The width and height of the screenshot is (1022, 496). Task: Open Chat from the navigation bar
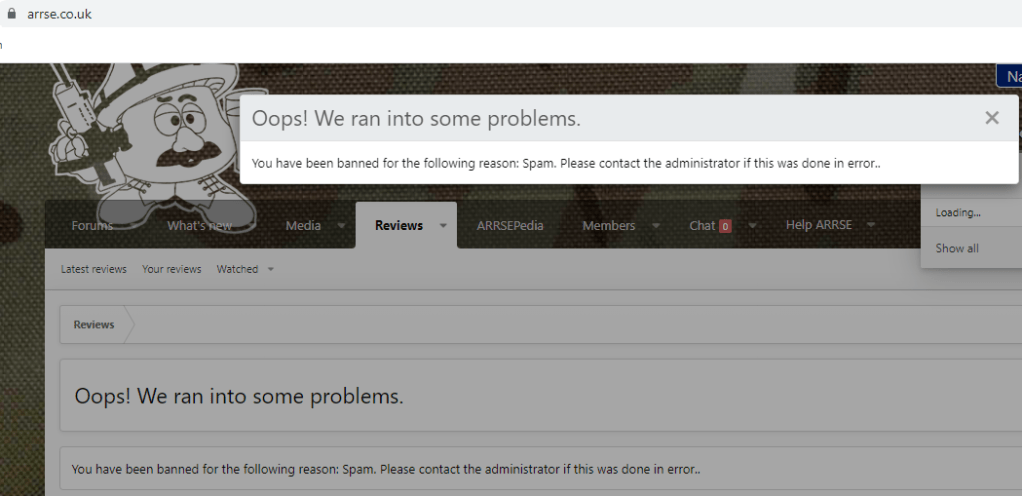[702, 225]
